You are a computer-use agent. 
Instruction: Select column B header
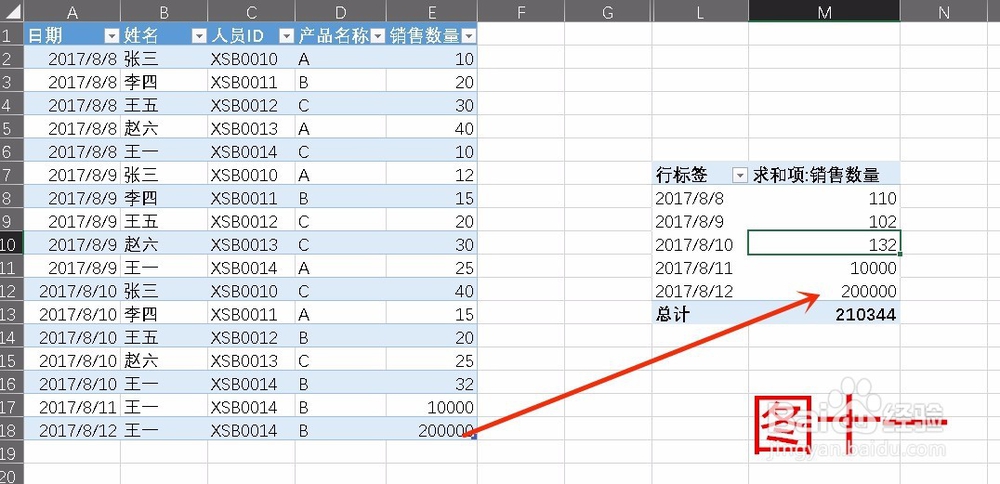[x=164, y=11]
